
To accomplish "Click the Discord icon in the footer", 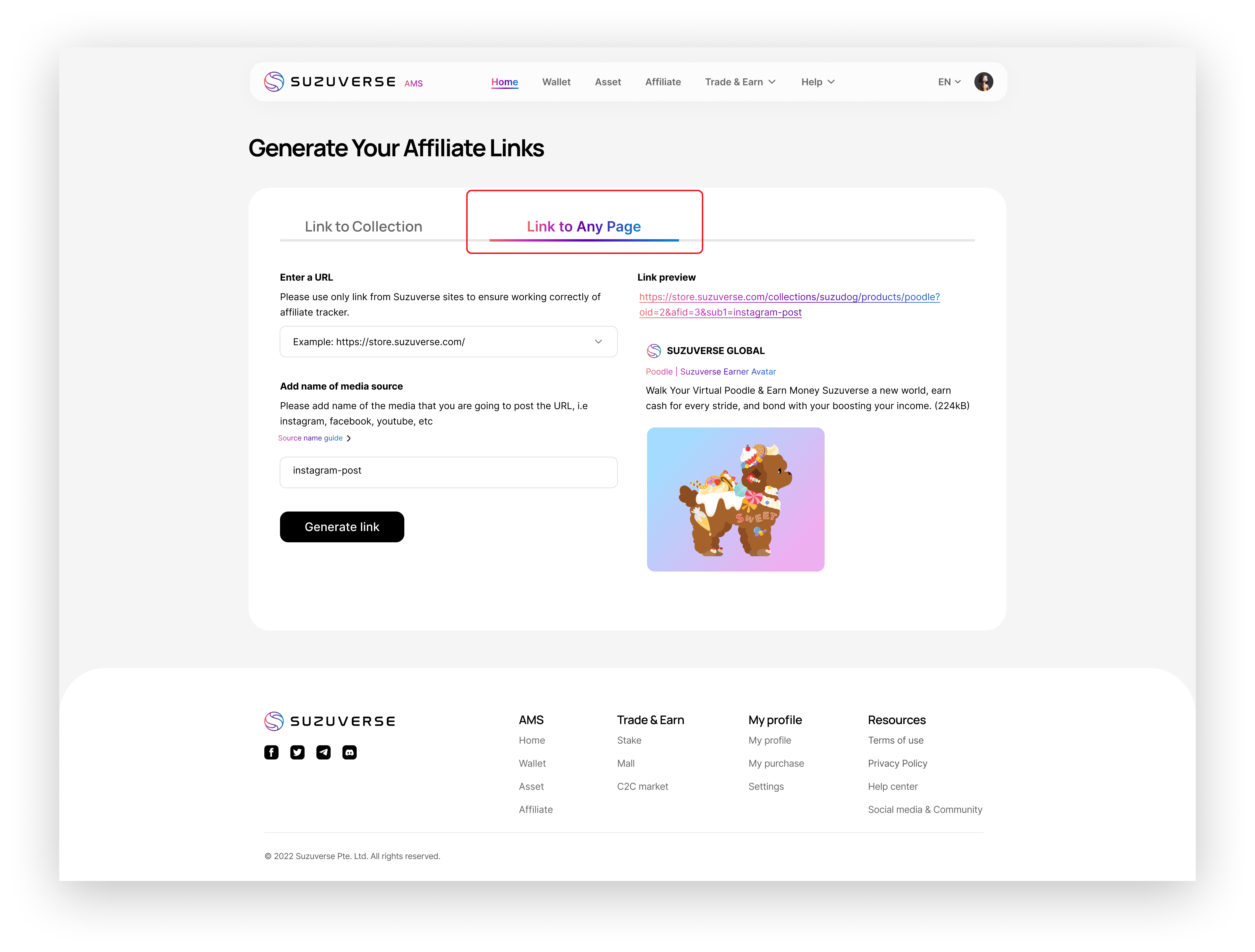I will [x=350, y=752].
